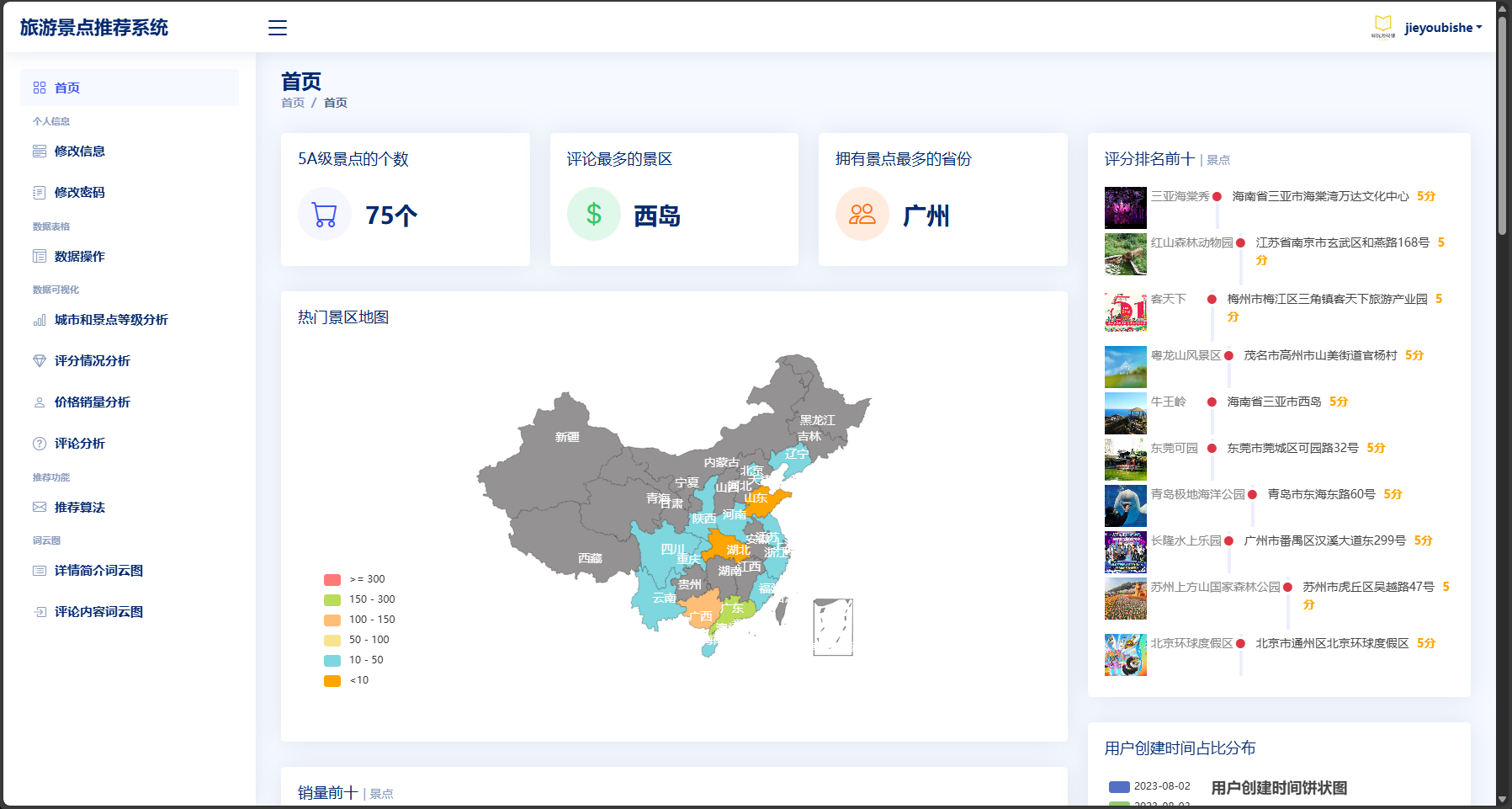1512x809 pixels.
Task: Toggle the sidebar hamburger menu icon
Action: [278, 28]
